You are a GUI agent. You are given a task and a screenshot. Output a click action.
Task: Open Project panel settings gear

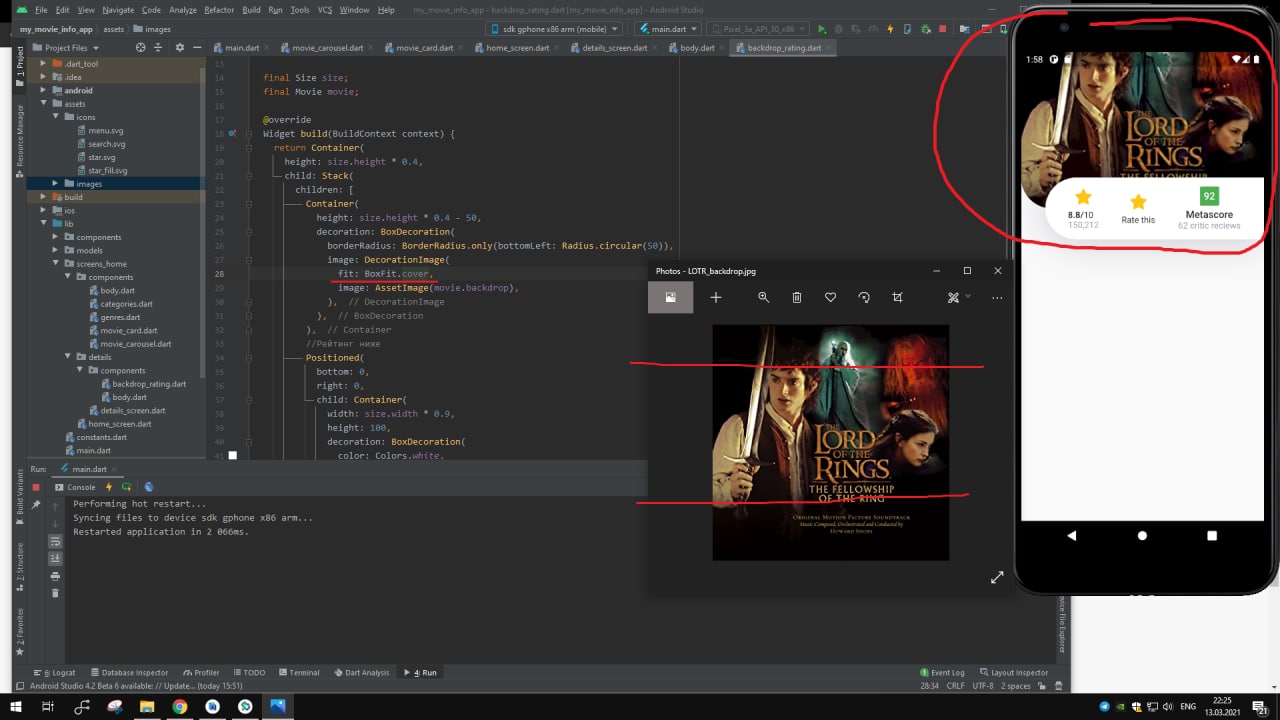click(x=180, y=47)
